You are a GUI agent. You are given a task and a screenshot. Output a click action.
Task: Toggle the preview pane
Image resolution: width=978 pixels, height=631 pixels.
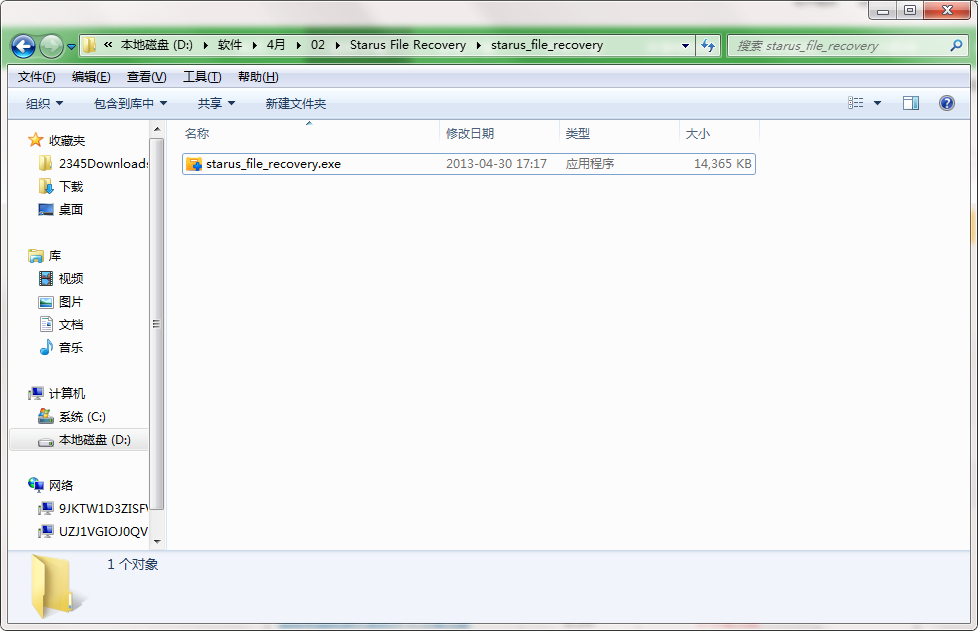click(x=911, y=103)
